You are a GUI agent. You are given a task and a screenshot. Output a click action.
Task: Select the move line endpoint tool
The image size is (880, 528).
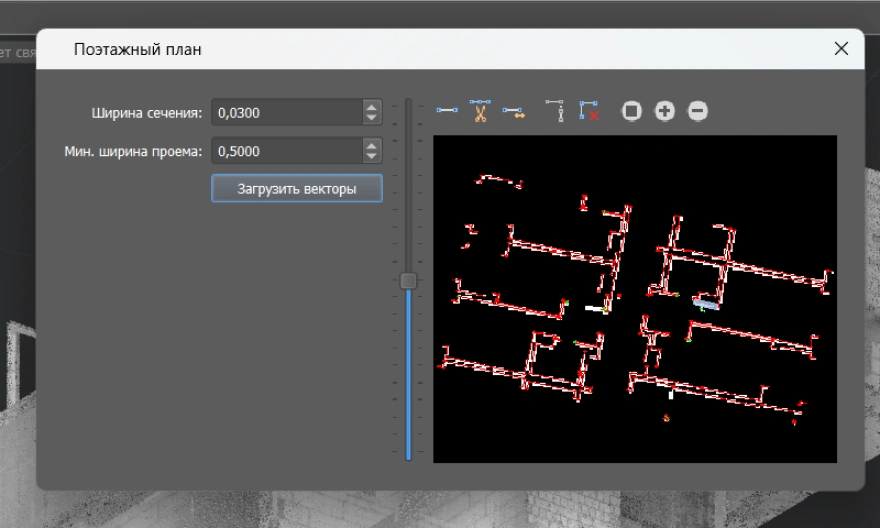(513, 111)
